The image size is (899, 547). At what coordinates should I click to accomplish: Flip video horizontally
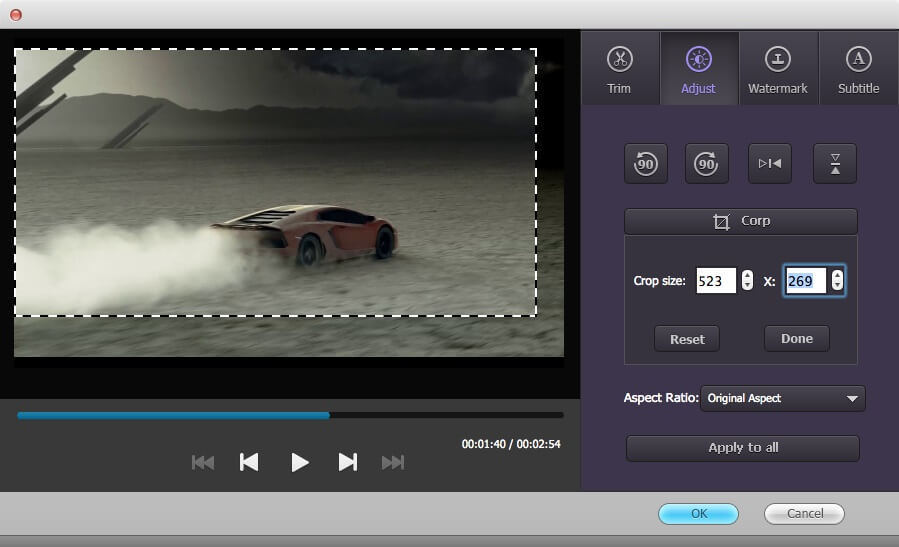[769, 164]
